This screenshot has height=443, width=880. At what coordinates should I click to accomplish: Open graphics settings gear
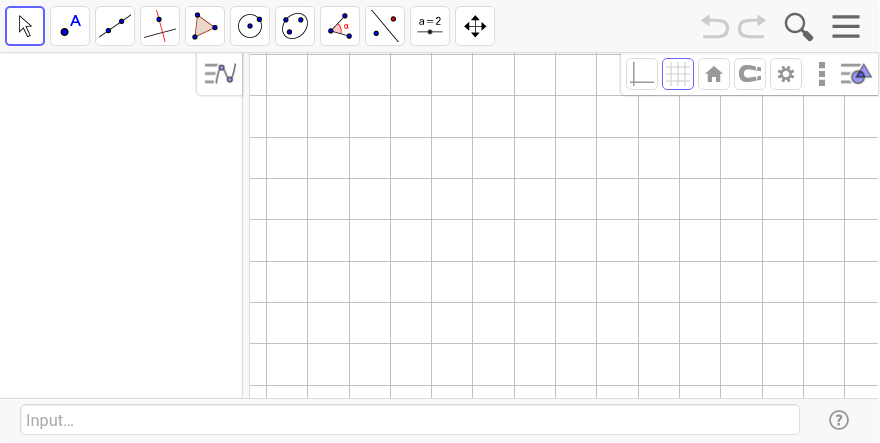pyautogui.click(x=786, y=74)
